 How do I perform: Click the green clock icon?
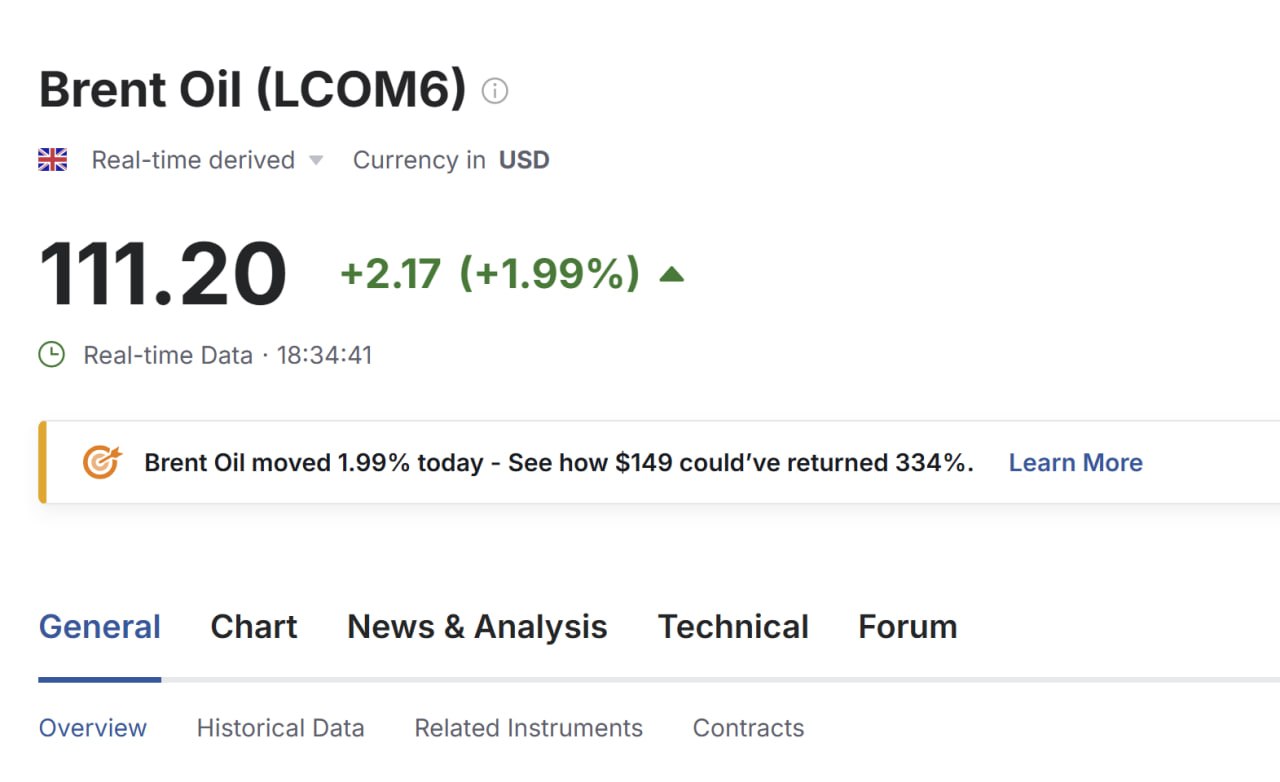click(x=51, y=354)
